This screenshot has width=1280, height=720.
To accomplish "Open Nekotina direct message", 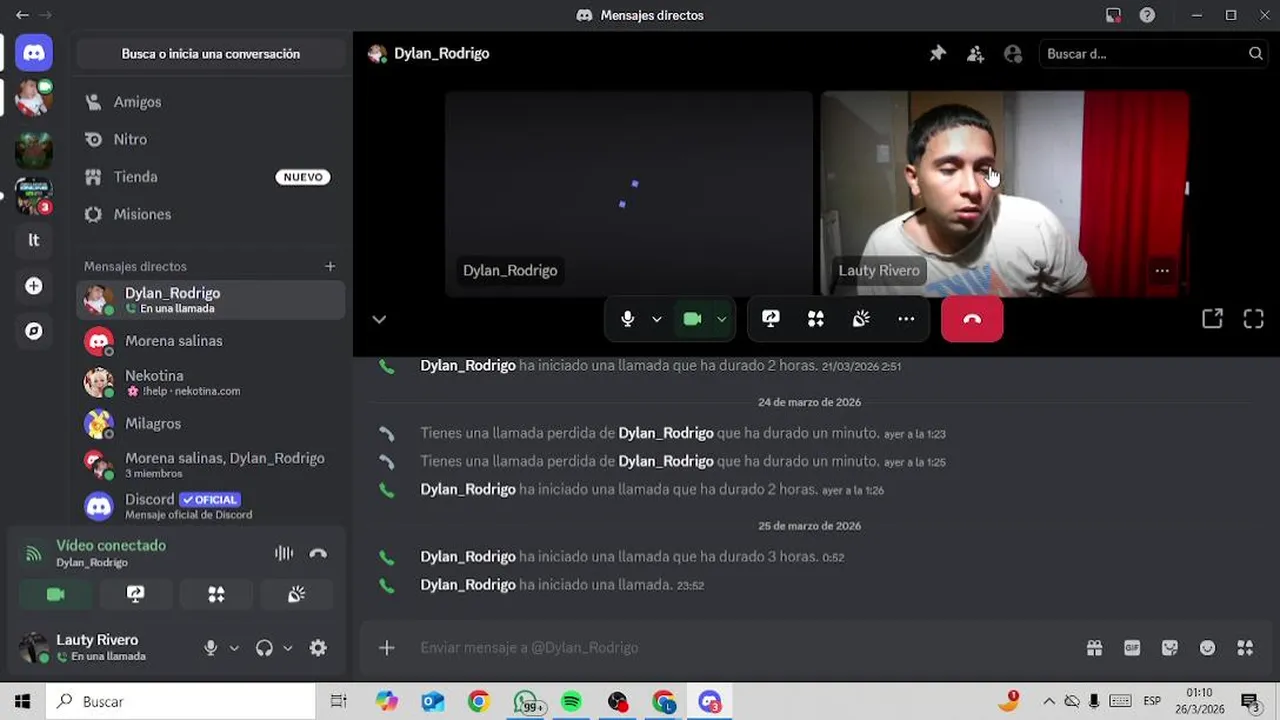I will pos(210,382).
